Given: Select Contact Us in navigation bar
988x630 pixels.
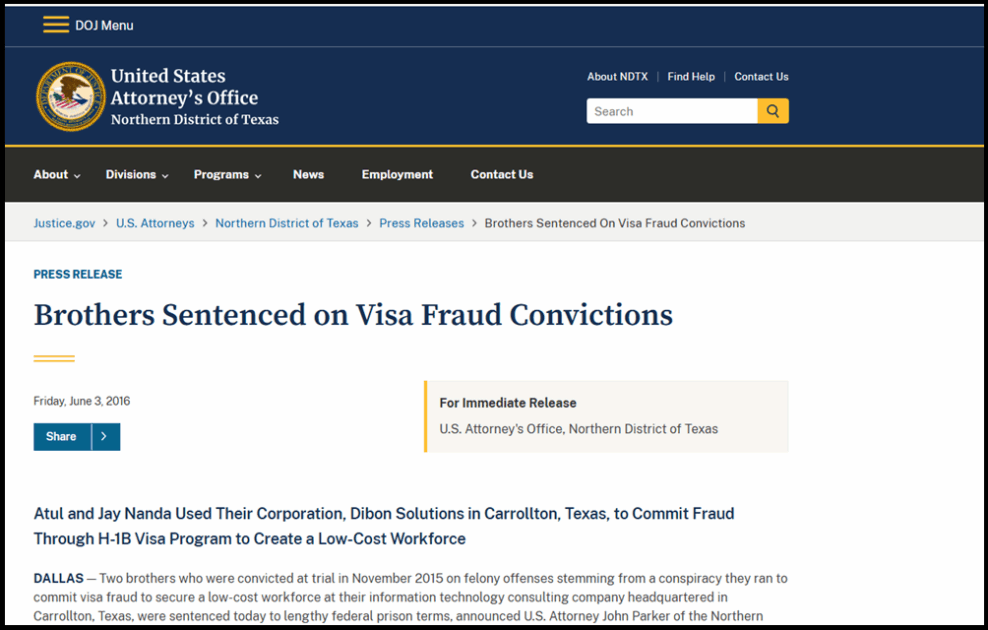Looking at the screenshot, I should (x=502, y=175).
